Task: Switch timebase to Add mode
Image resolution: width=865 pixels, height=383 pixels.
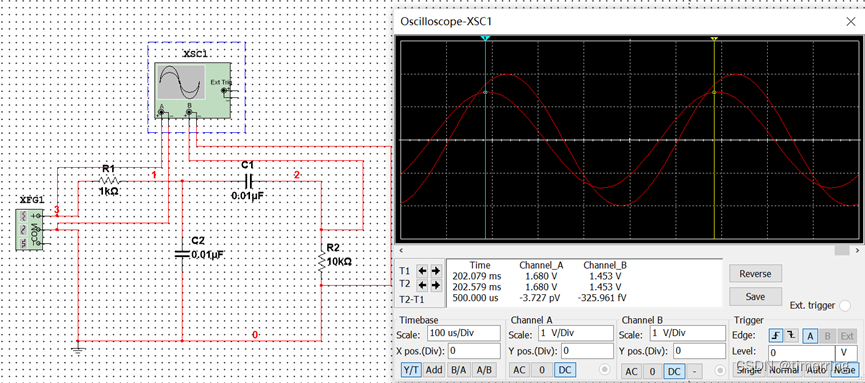Action: 434,370
